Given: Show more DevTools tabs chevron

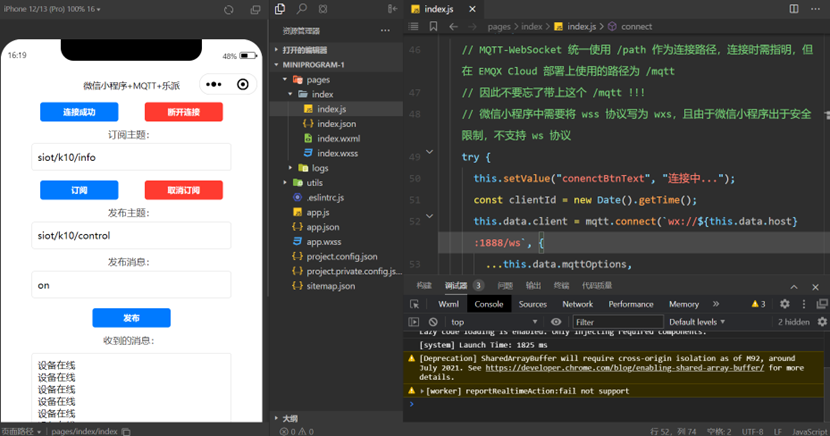Looking at the screenshot, I should pyautogui.click(x=716, y=304).
